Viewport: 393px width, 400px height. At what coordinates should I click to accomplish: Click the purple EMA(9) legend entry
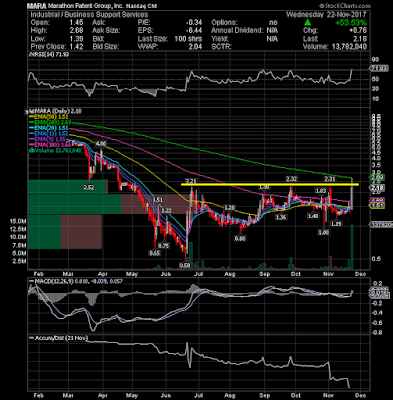(48, 139)
